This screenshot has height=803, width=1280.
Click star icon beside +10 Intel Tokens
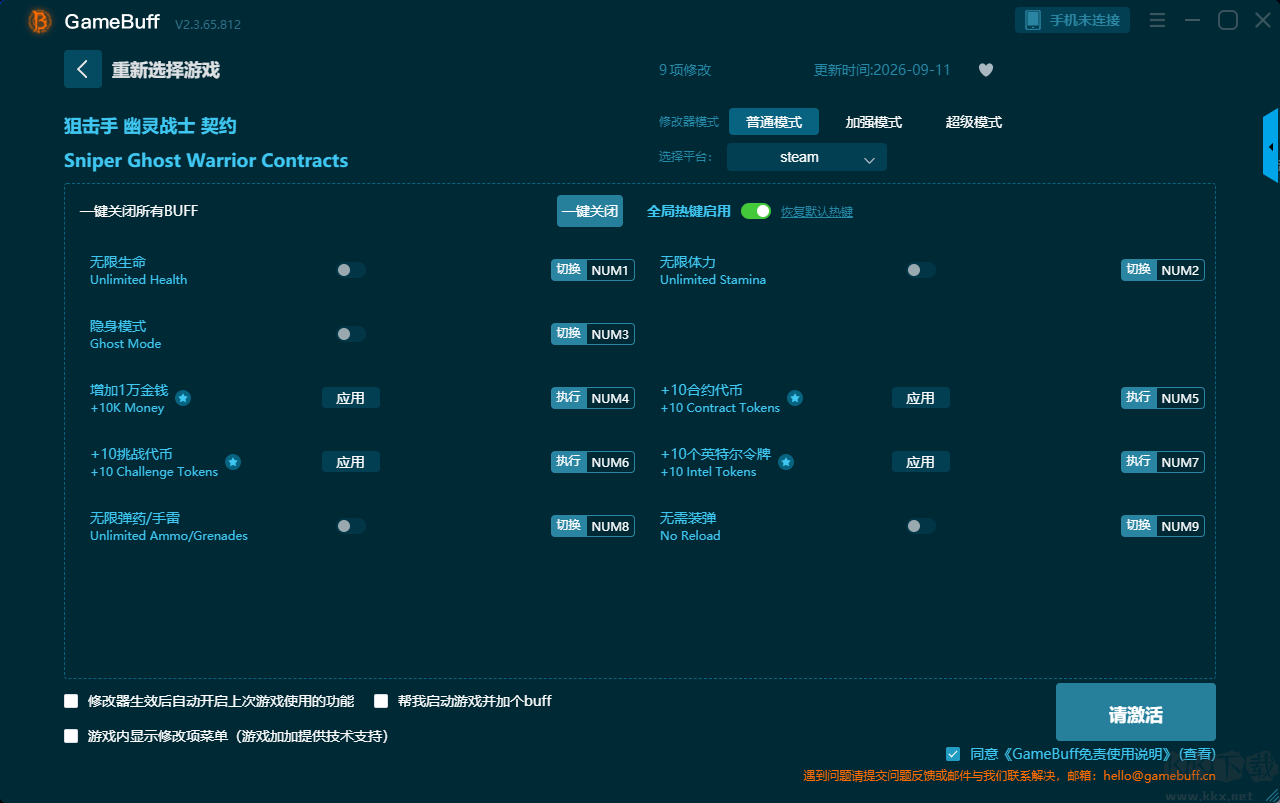click(786, 462)
